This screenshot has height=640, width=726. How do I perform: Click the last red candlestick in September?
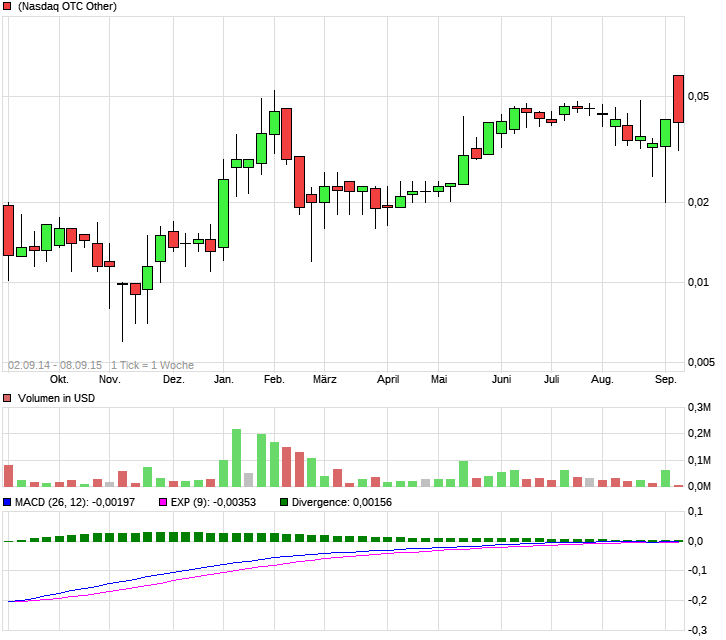[678, 99]
